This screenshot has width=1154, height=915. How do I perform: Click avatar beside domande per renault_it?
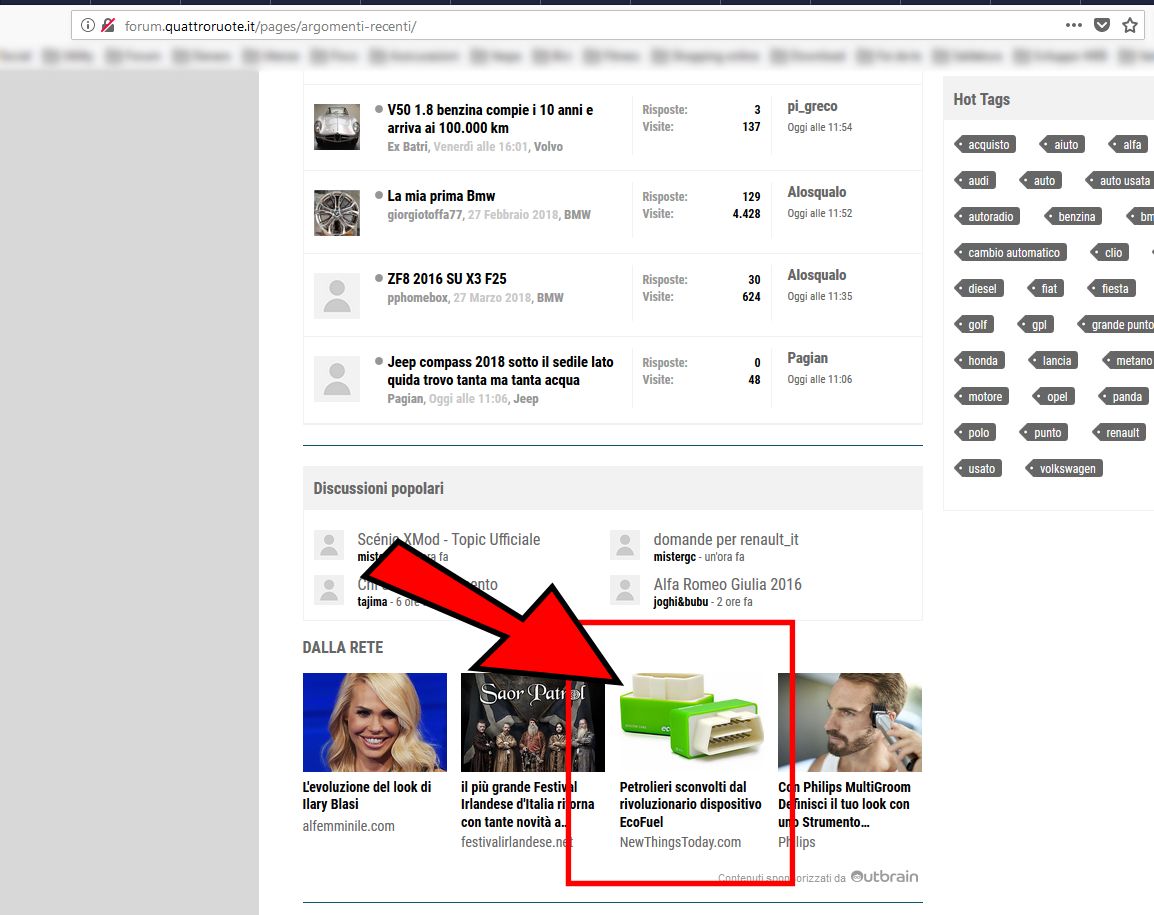tap(625, 545)
